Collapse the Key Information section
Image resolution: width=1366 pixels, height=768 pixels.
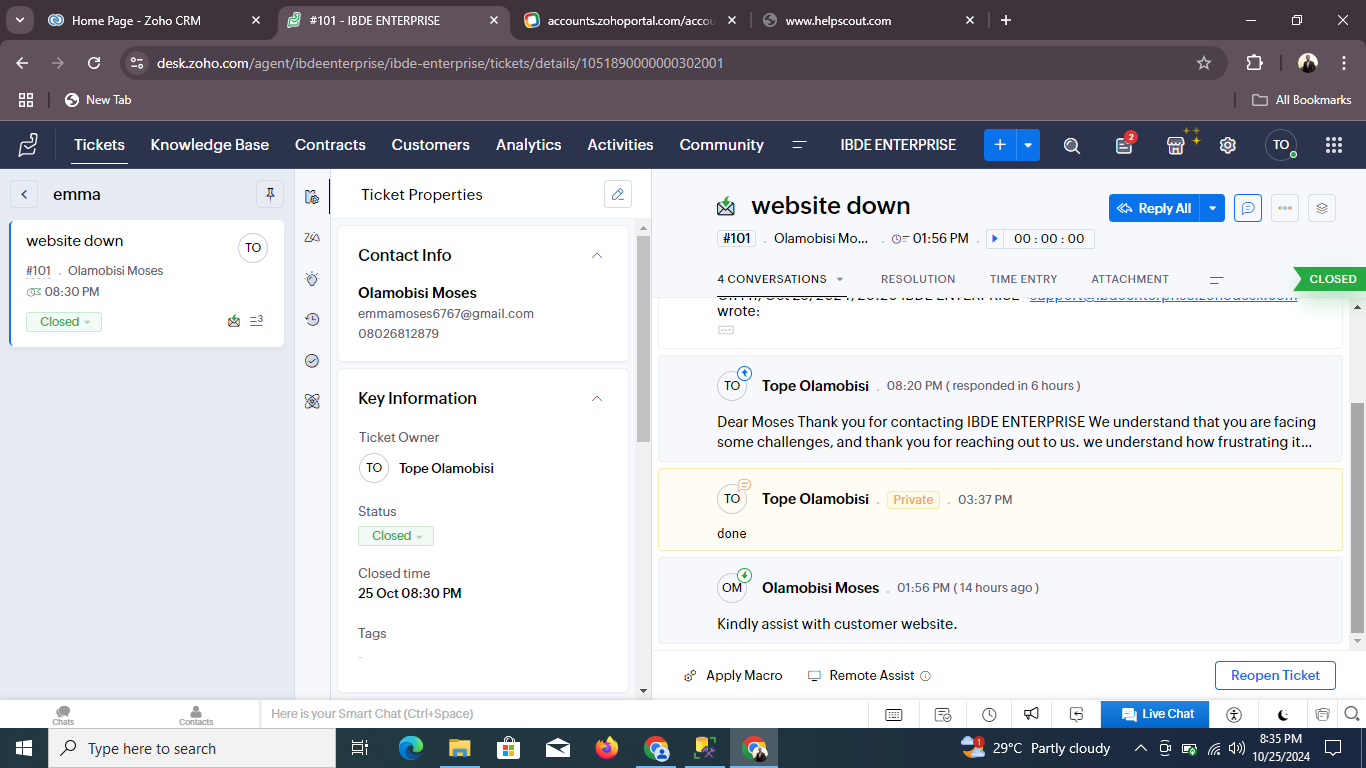597,399
